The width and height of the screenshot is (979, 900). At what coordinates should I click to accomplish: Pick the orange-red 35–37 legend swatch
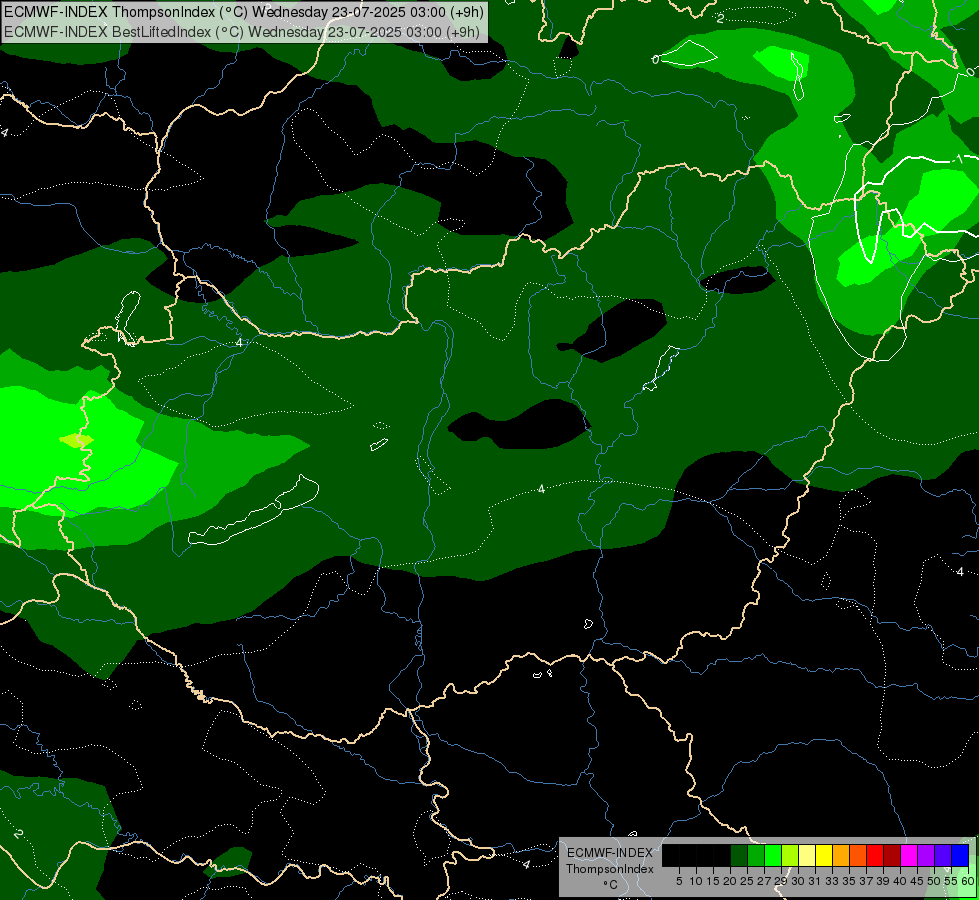[858, 855]
